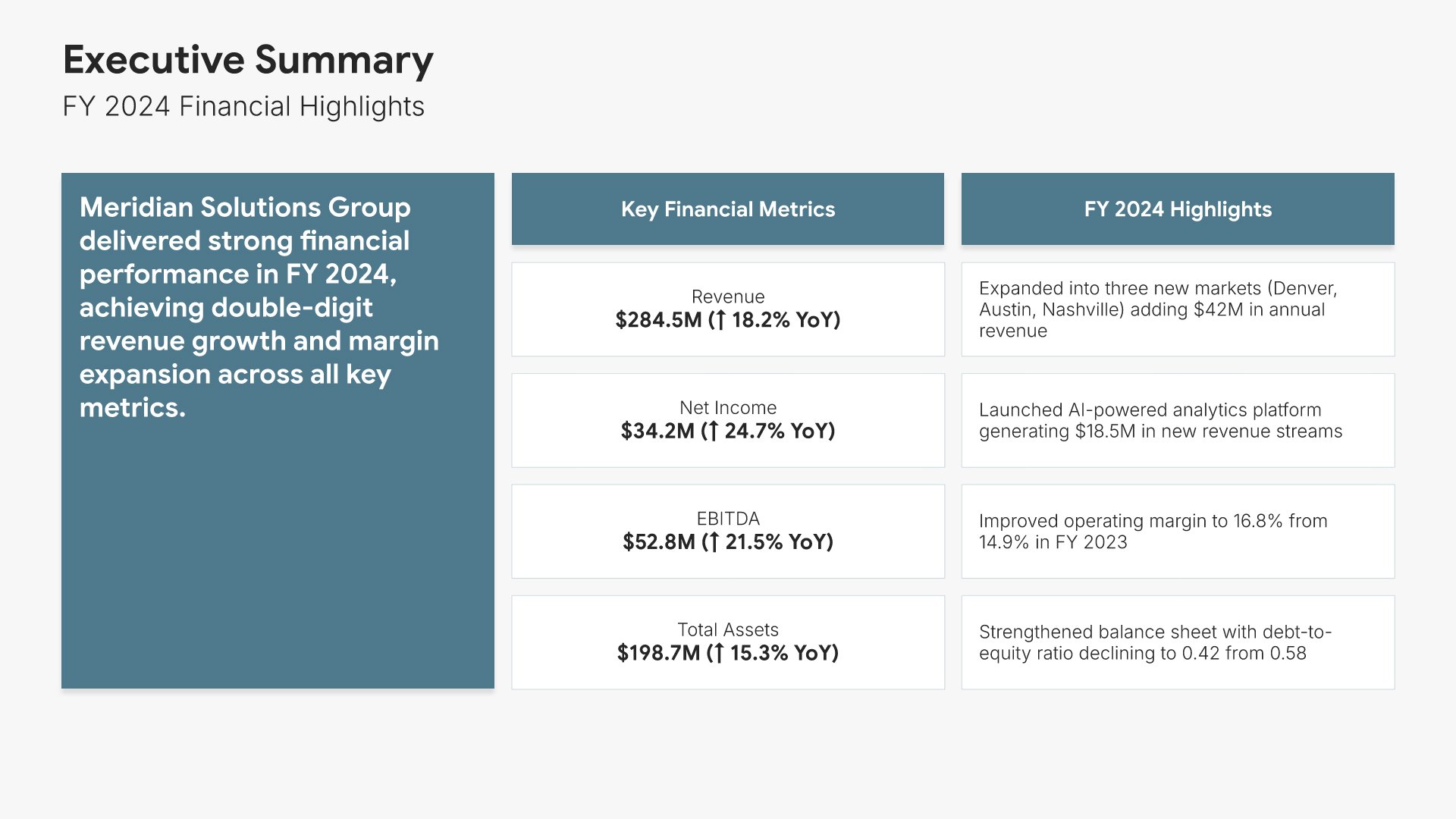This screenshot has width=1456, height=819.
Task: Select the Key Financial Metrics header
Action: (x=727, y=209)
